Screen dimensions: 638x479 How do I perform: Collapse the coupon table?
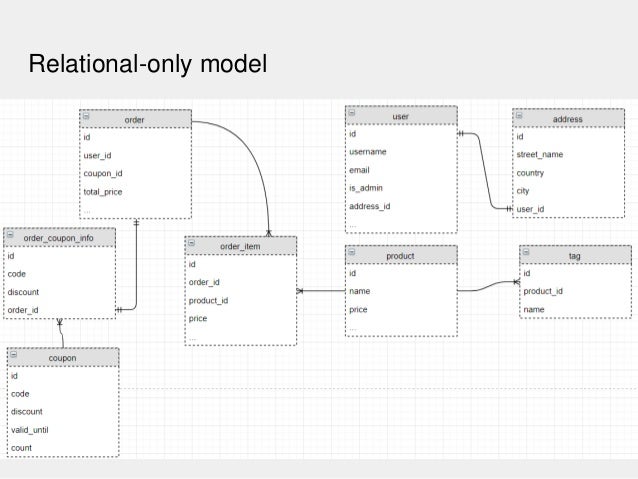point(14,354)
